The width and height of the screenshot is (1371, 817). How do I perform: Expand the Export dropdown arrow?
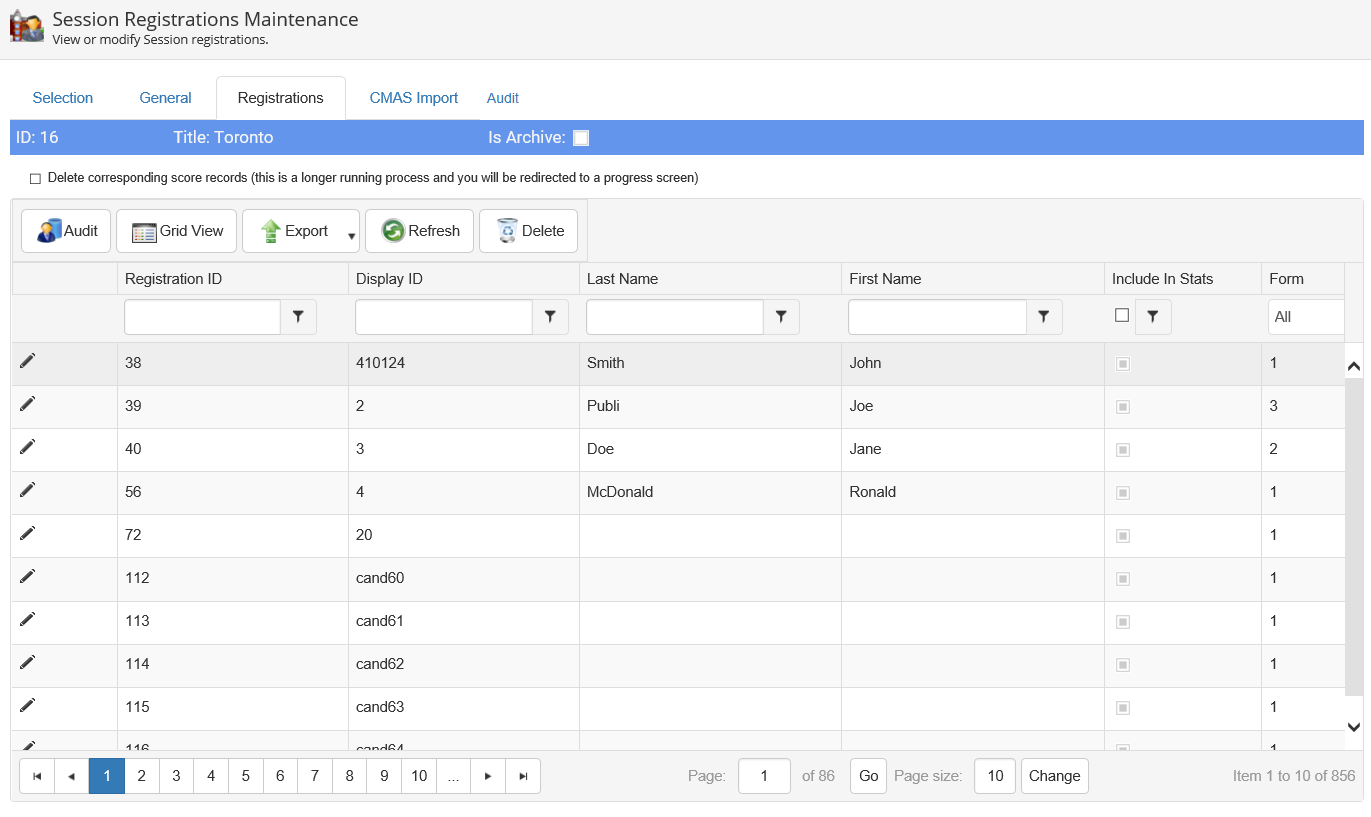(351, 236)
